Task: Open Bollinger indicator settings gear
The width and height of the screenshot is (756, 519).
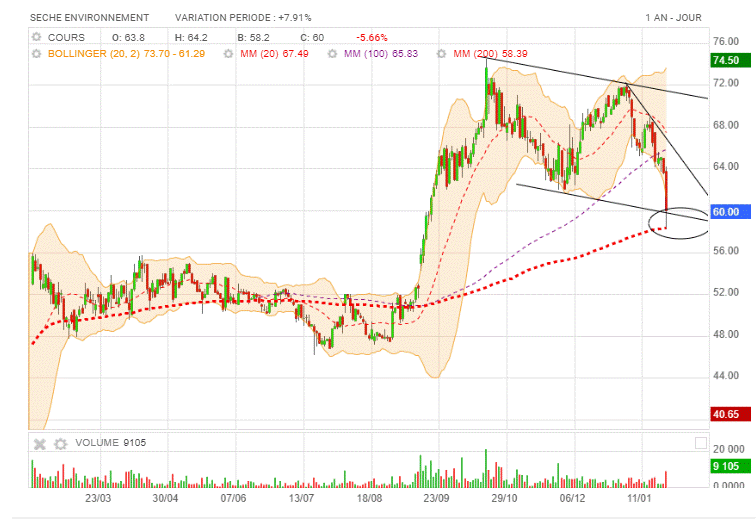Action: tap(36, 54)
